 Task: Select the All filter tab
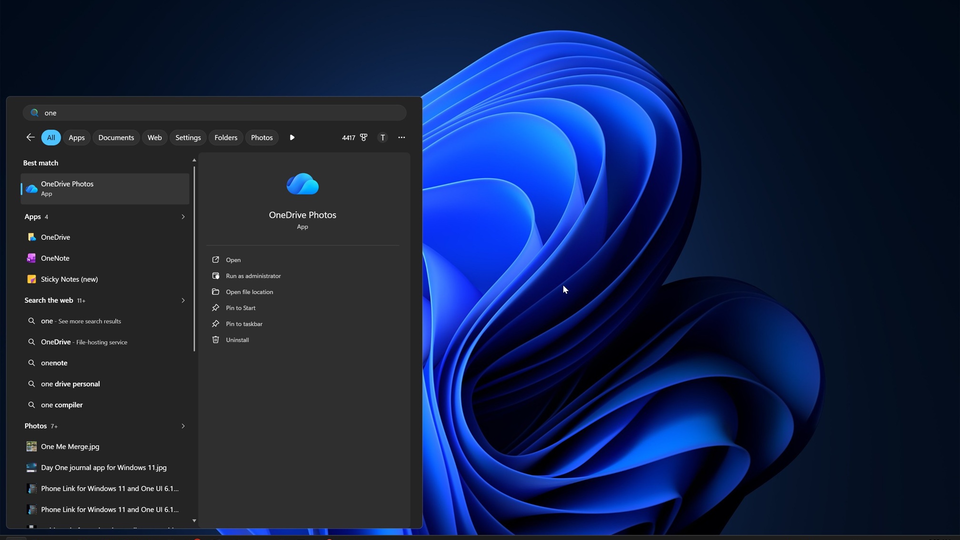(x=51, y=138)
